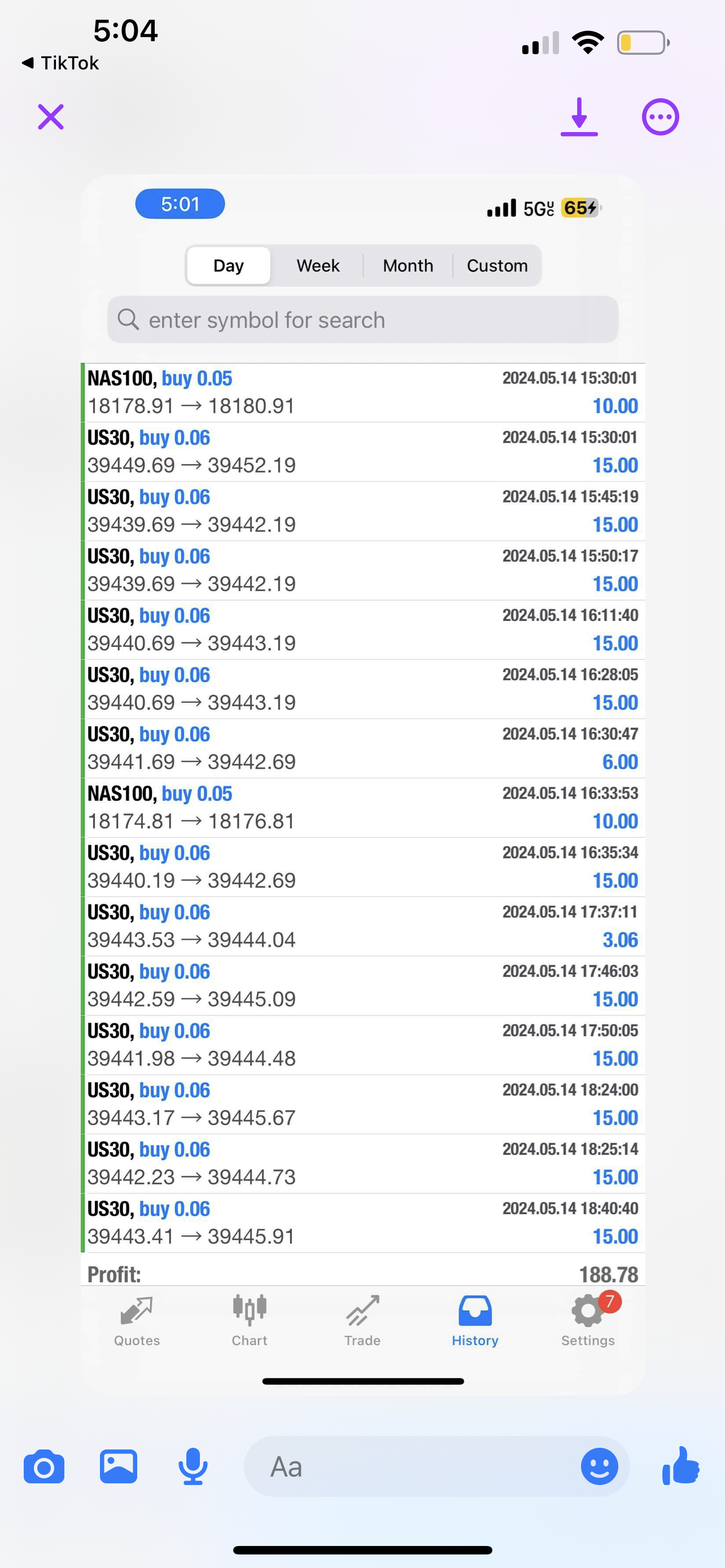Open the more options ellipsis menu
The width and height of the screenshot is (725, 1568).
[x=660, y=116]
